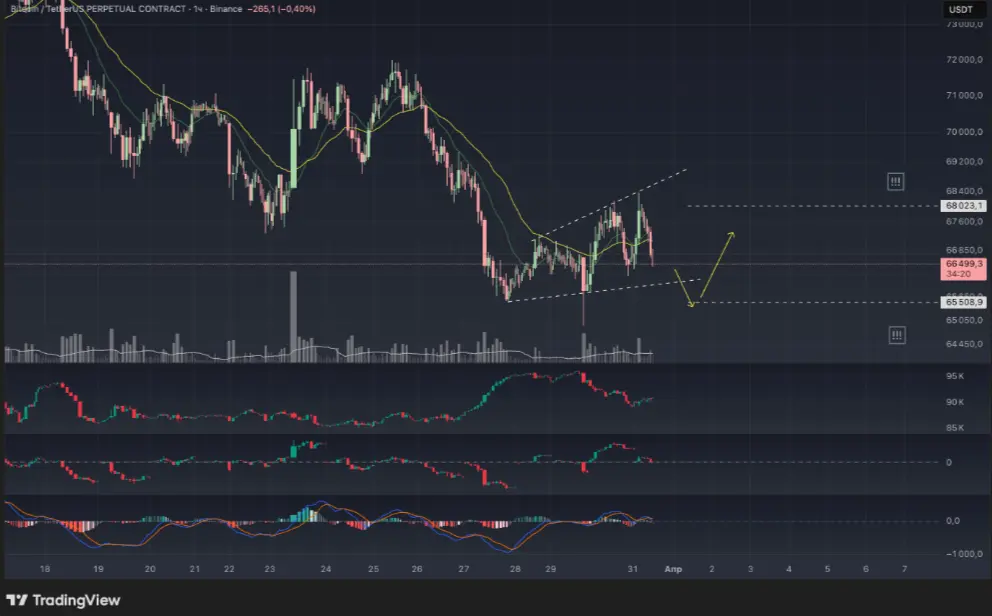Click the 67600,0 price scale value

[964, 221]
